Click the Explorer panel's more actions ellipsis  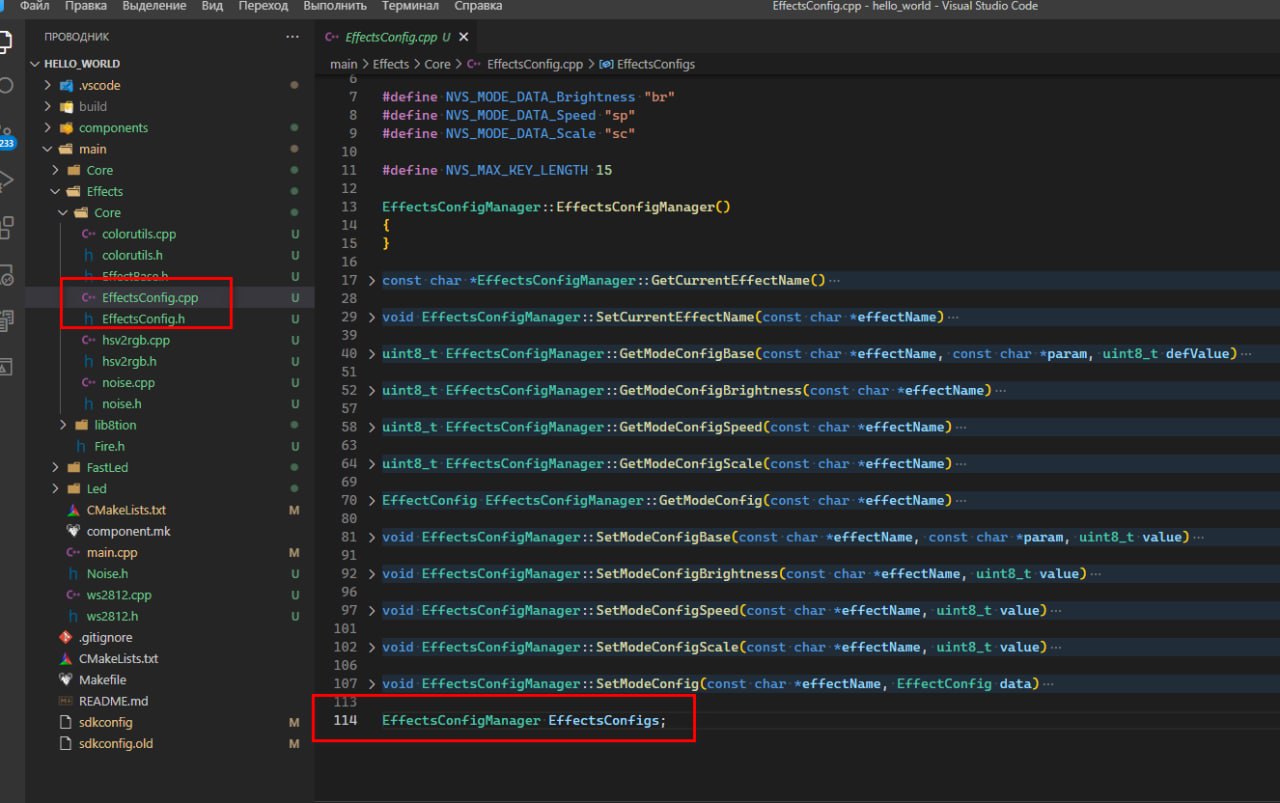pyautogui.click(x=292, y=37)
